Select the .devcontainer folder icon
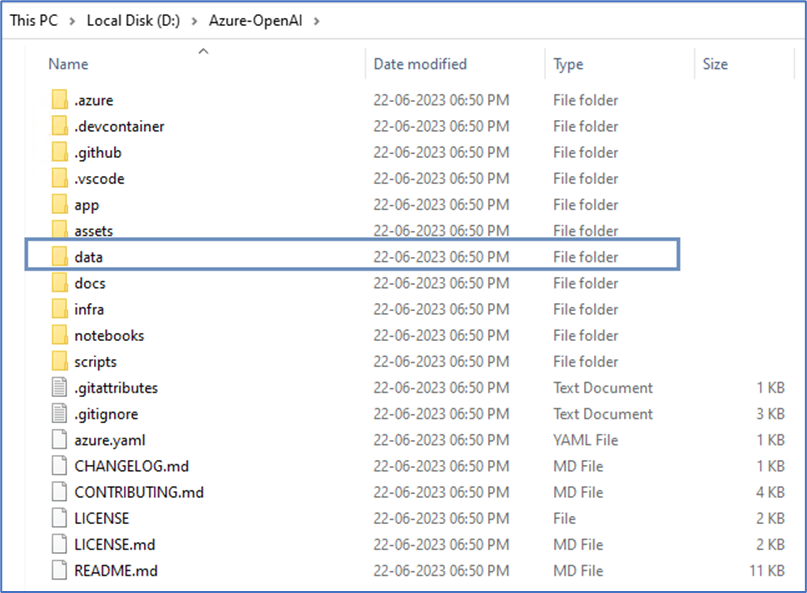The width and height of the screenshot is (807, 593). (x=59, y=126)
